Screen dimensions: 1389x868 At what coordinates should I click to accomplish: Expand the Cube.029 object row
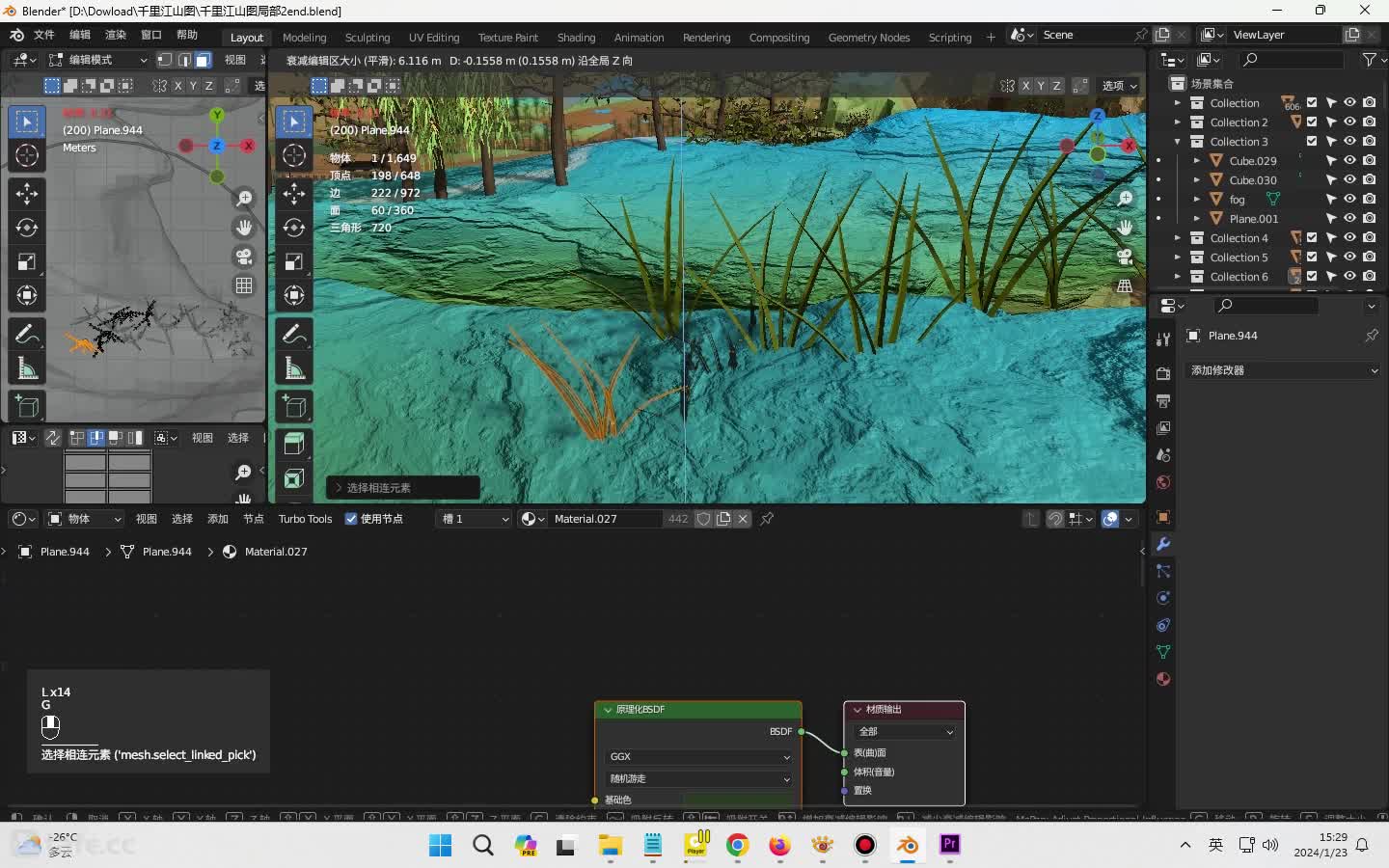(1197, 161)
